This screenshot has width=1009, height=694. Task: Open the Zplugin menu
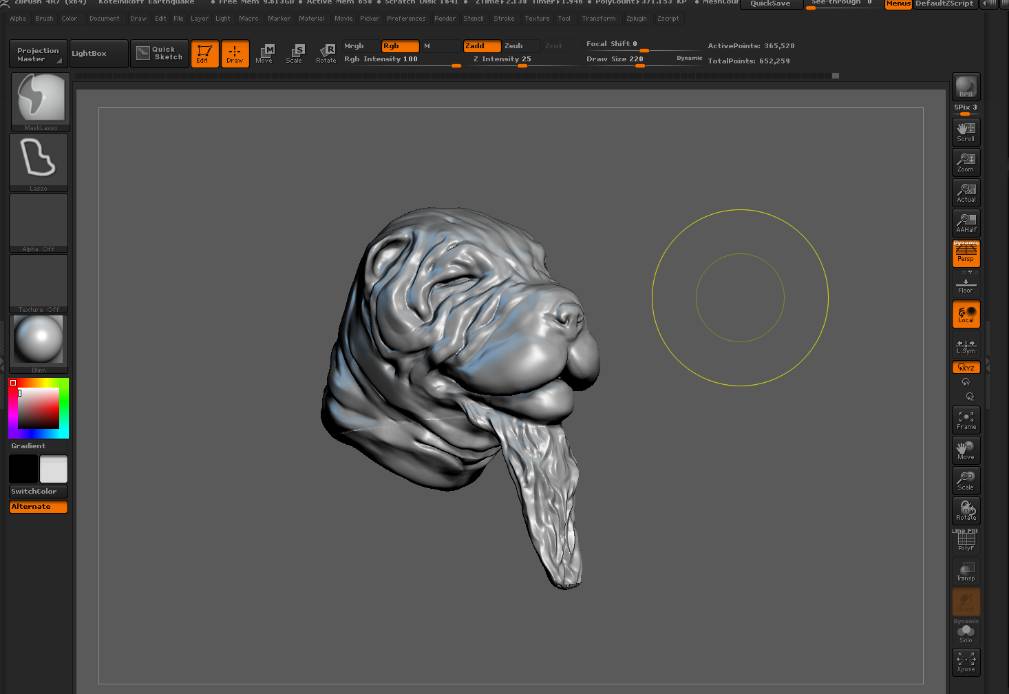point(636,19)
